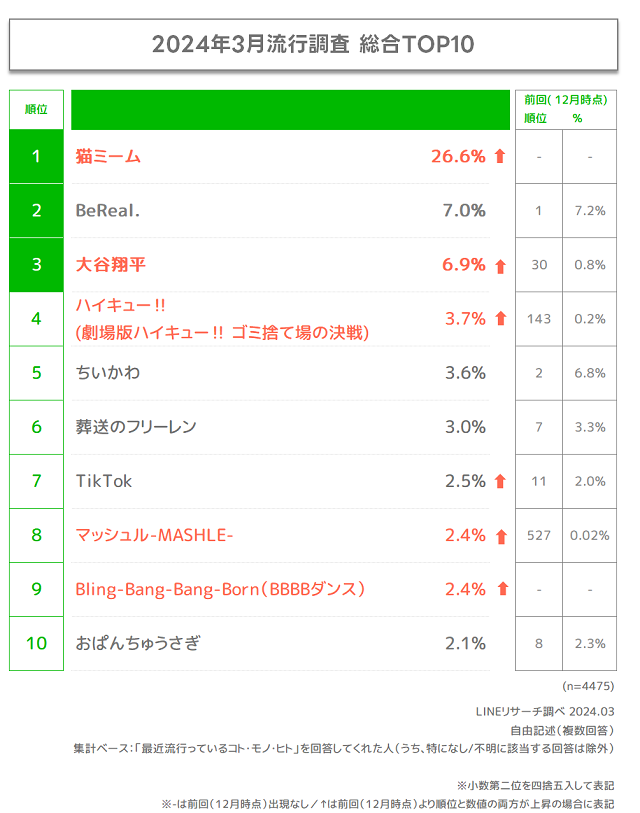Click the 前回(12月時点) column header

point(565,100)
